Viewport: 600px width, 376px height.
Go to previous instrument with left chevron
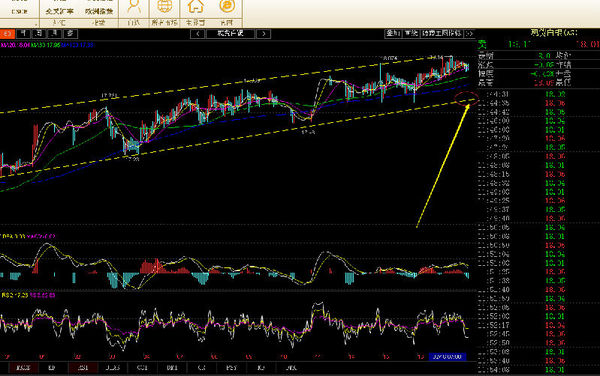coord(197,34)
